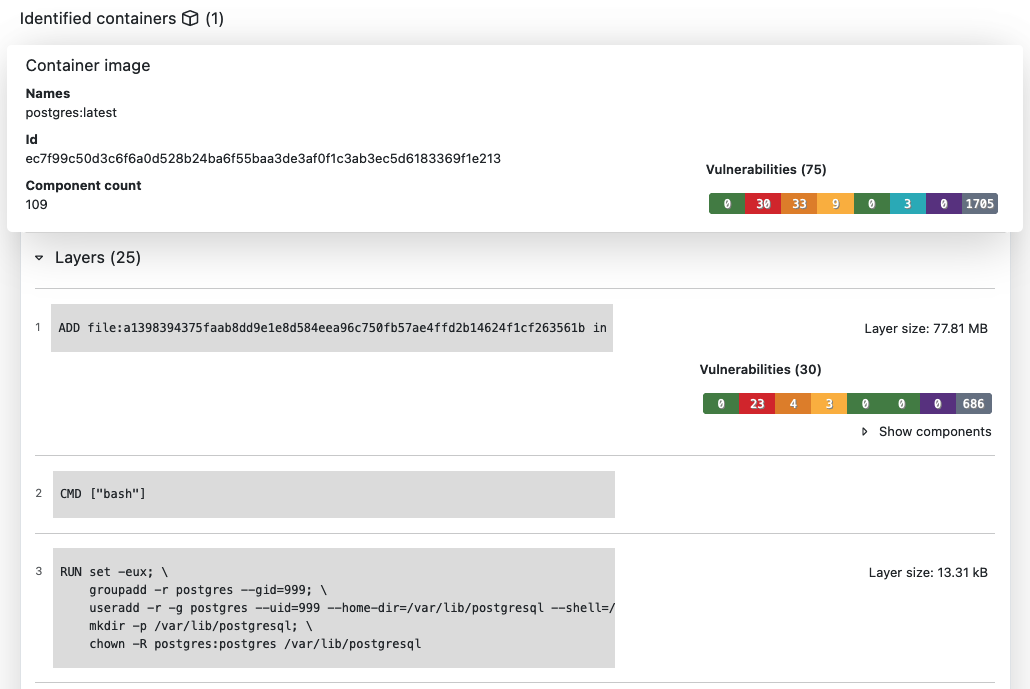Select purple badge 0 in container vulnerabilities
1030x689 pixels.
943,204
